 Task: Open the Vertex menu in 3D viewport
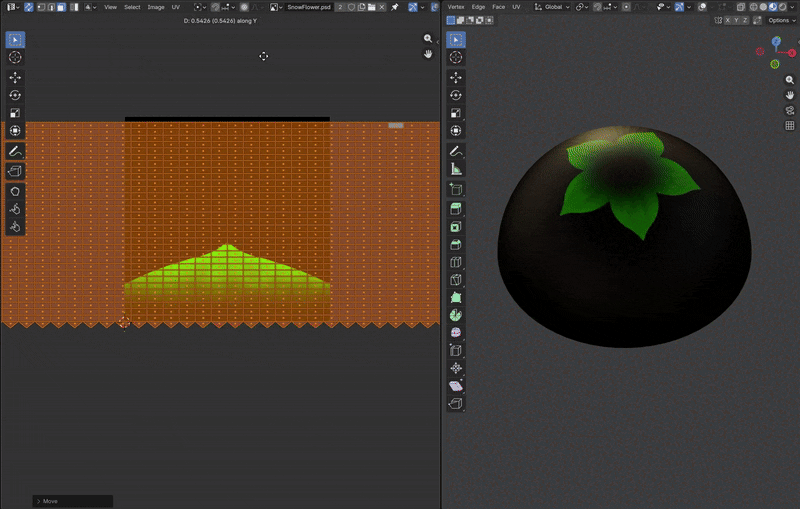(456, 7)
